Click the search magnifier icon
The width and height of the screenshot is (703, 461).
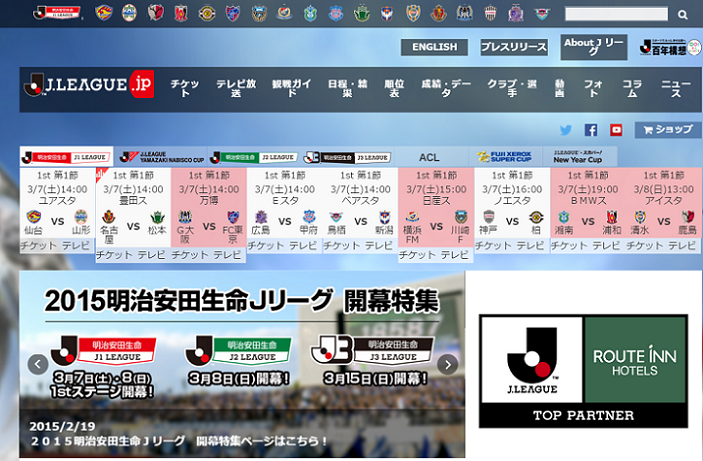pyautogui.click(x=682, y=15)
